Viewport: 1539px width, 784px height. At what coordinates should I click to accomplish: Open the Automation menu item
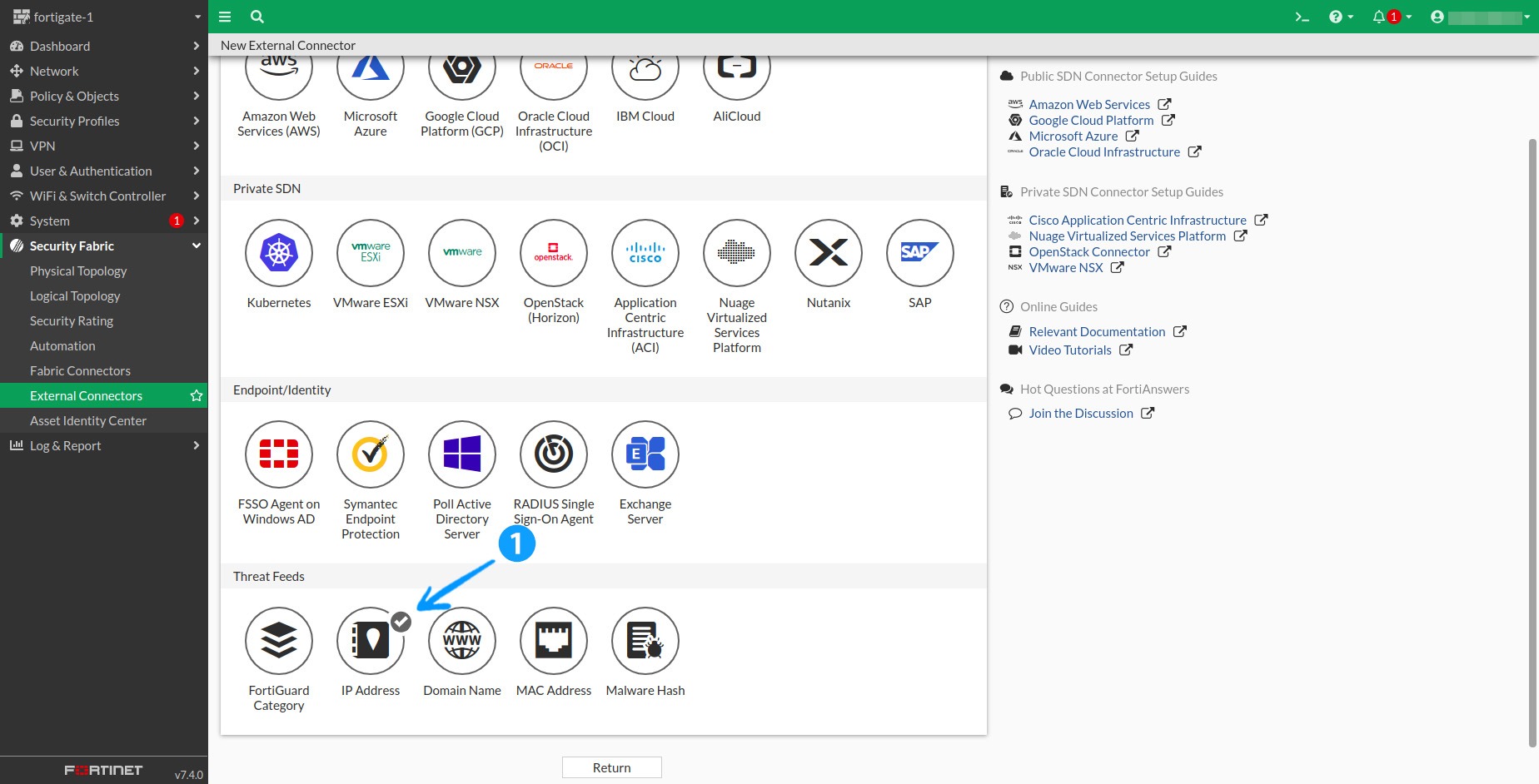[x=62, y=346]
